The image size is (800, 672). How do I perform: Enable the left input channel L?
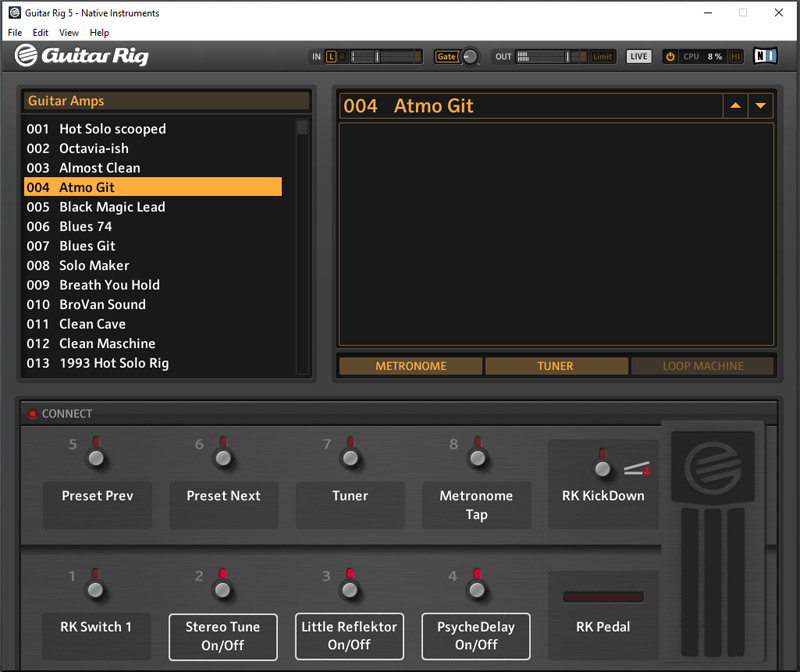tap(331, 57)
